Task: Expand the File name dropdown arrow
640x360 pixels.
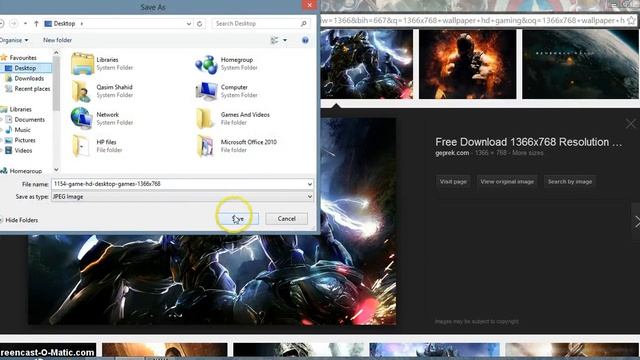Action: tap(310, 184)
